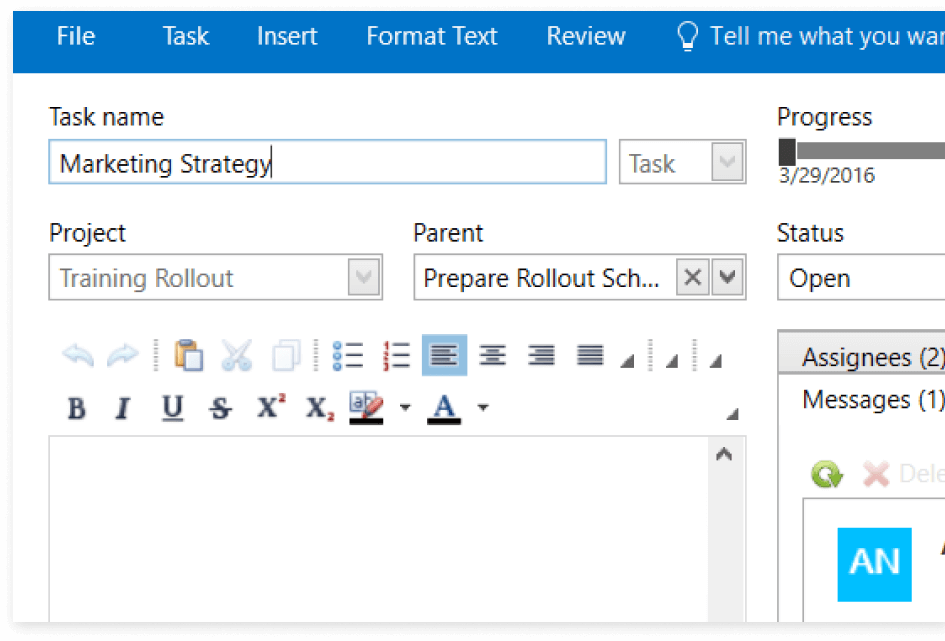Open Messages (1) in the side panel
This screenshot has width=945, height=641.
pyautogui.click(x=871, y=399)
